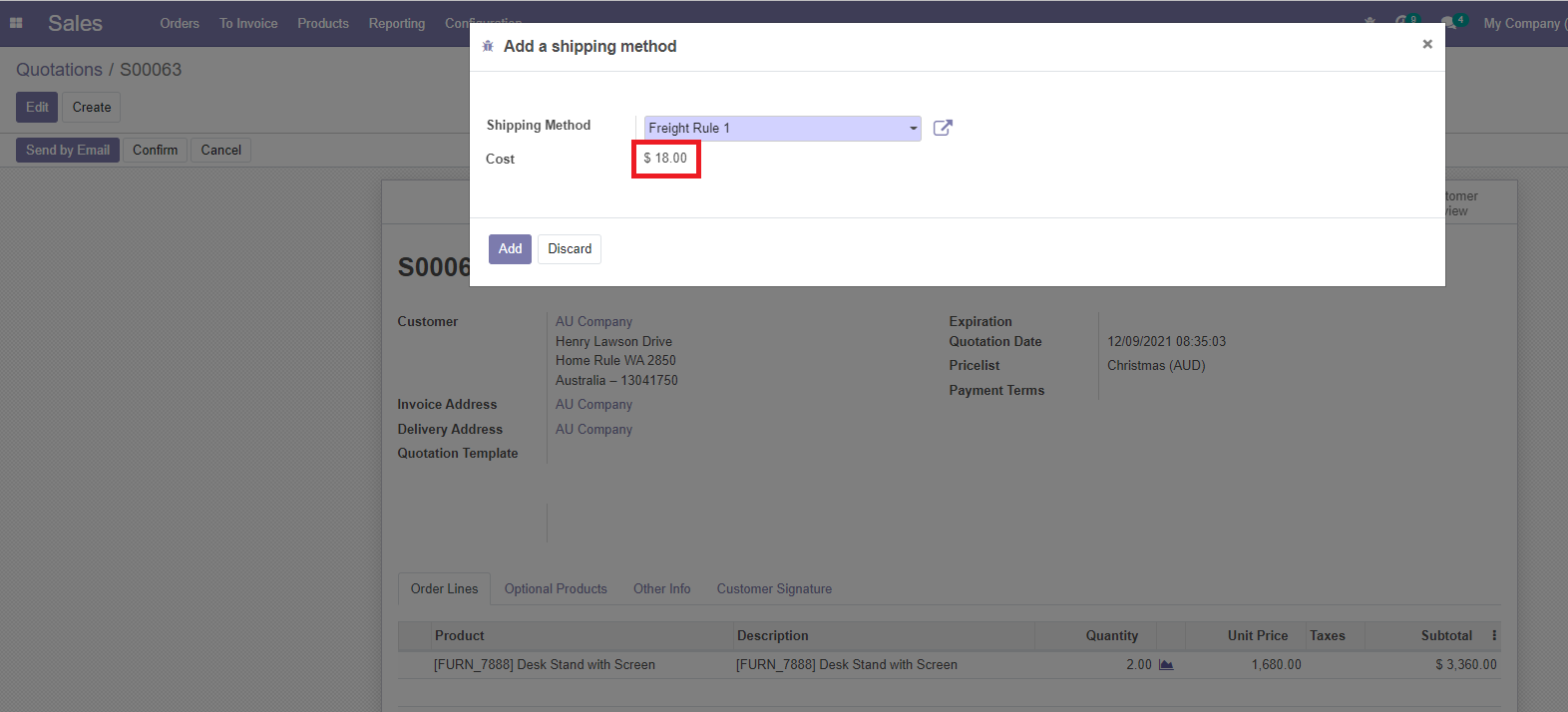Close the Add a shipping method dialog
The height and width of the screenshot is (712, 1568).
click(1427, 44)
